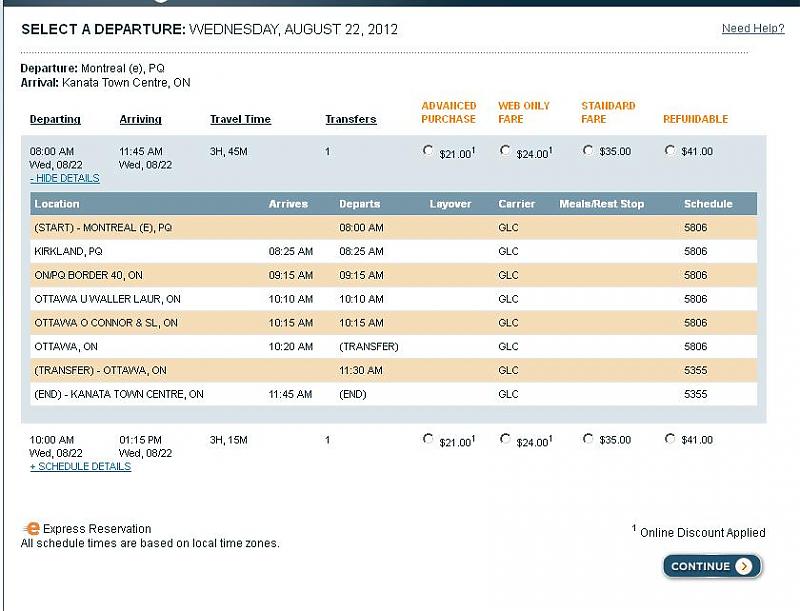Sort by the Travel Time header

240,119
